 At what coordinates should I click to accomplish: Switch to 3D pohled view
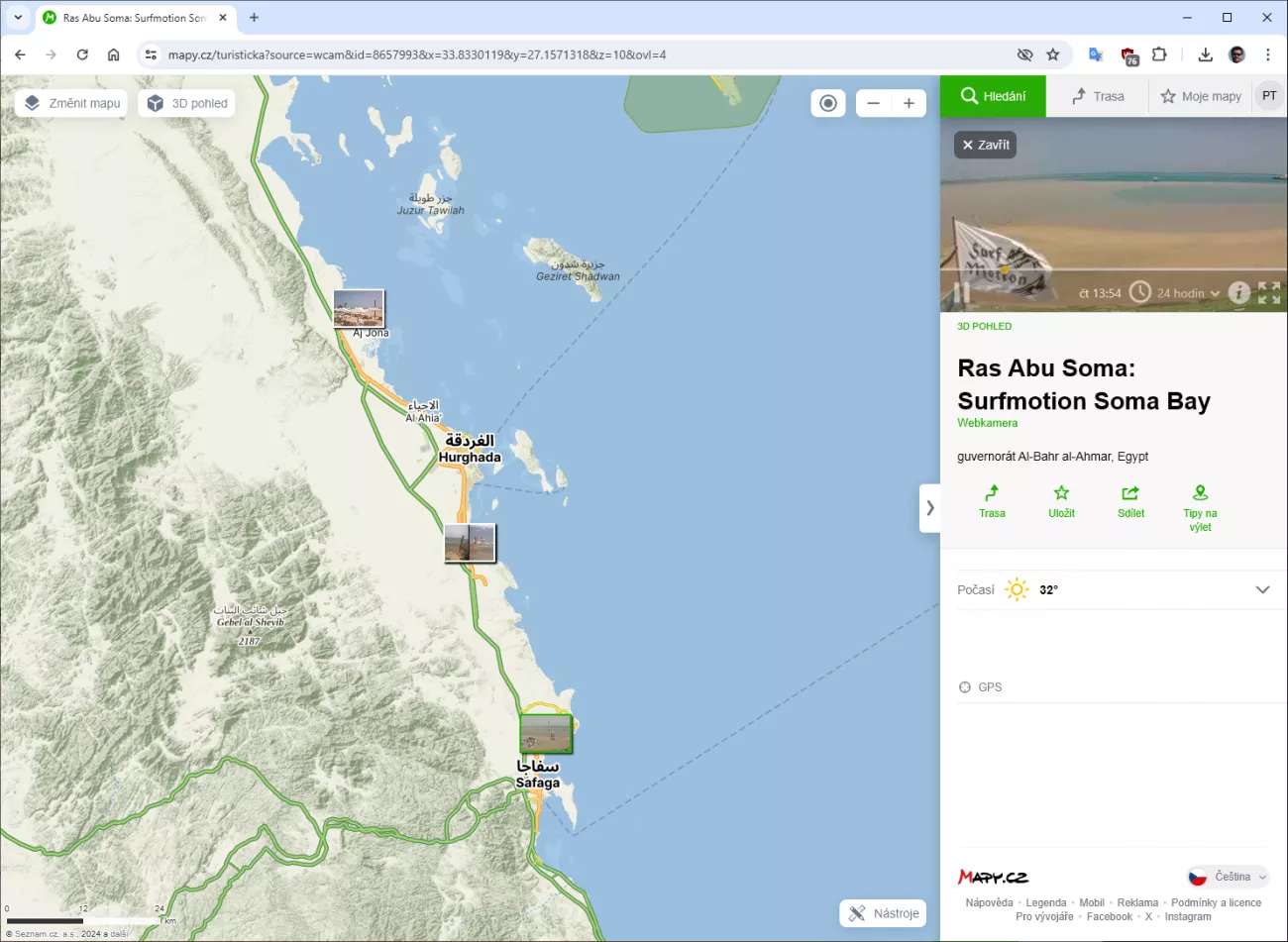187,103
